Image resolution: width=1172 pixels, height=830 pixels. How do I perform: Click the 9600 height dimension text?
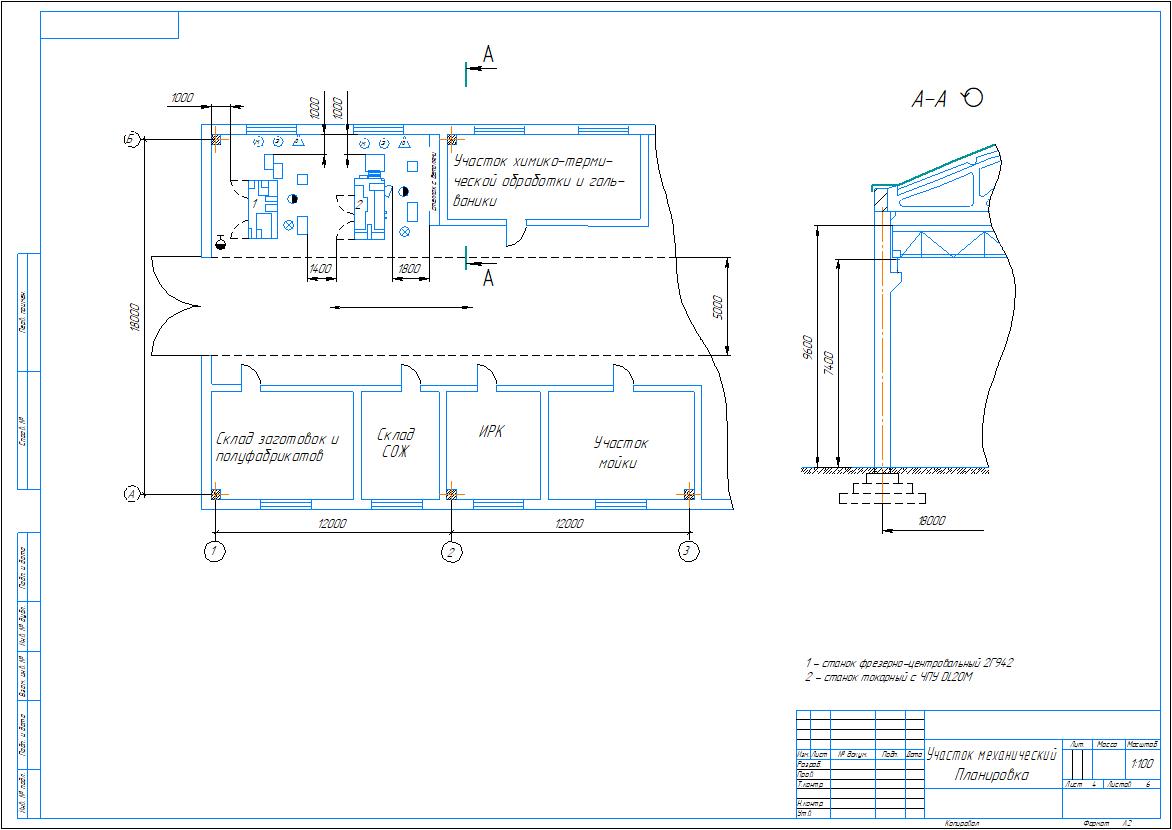coord(807,351)
